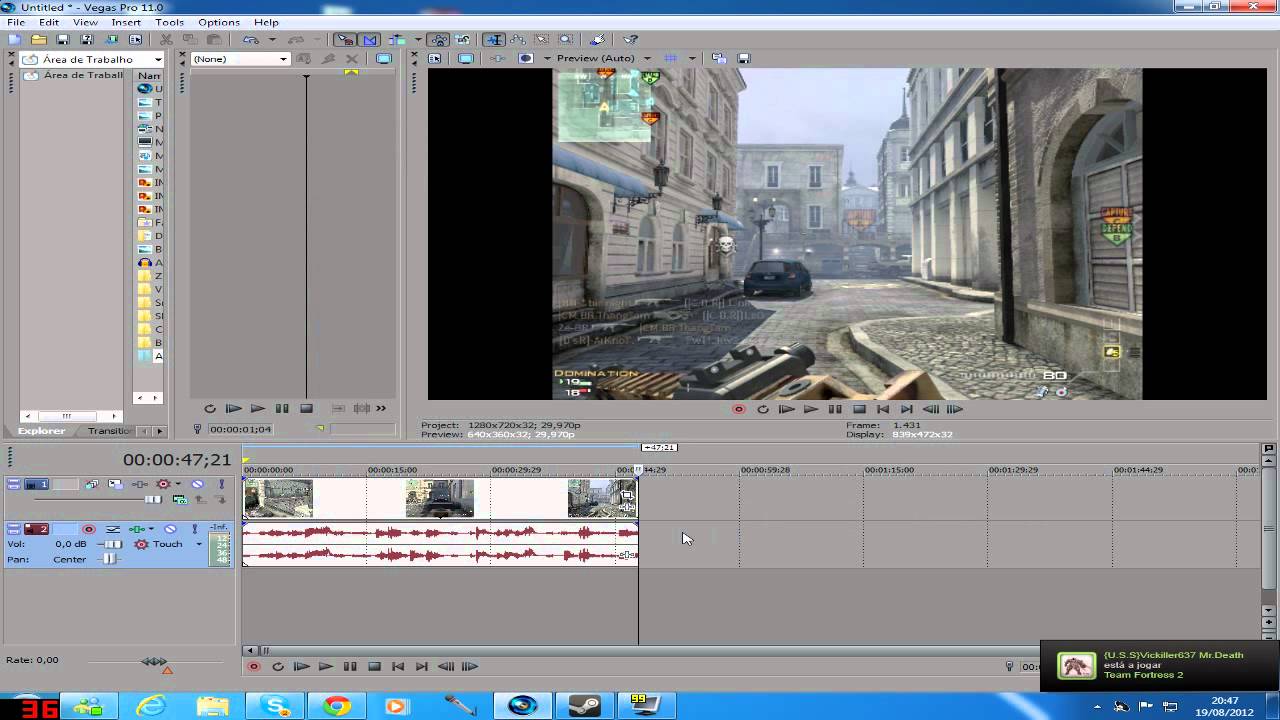
Task: Pause timeline playback in the transport bar
Action: 350,666
